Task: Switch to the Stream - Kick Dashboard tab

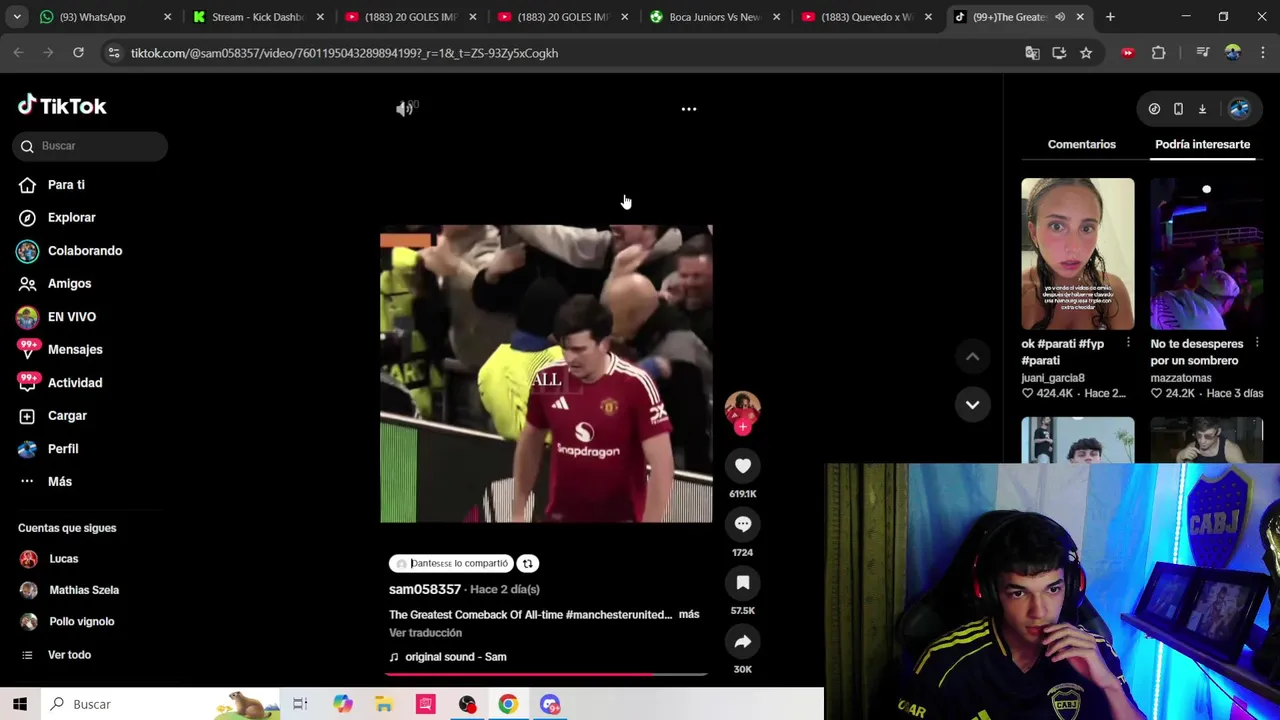Action: coord(257,17)
